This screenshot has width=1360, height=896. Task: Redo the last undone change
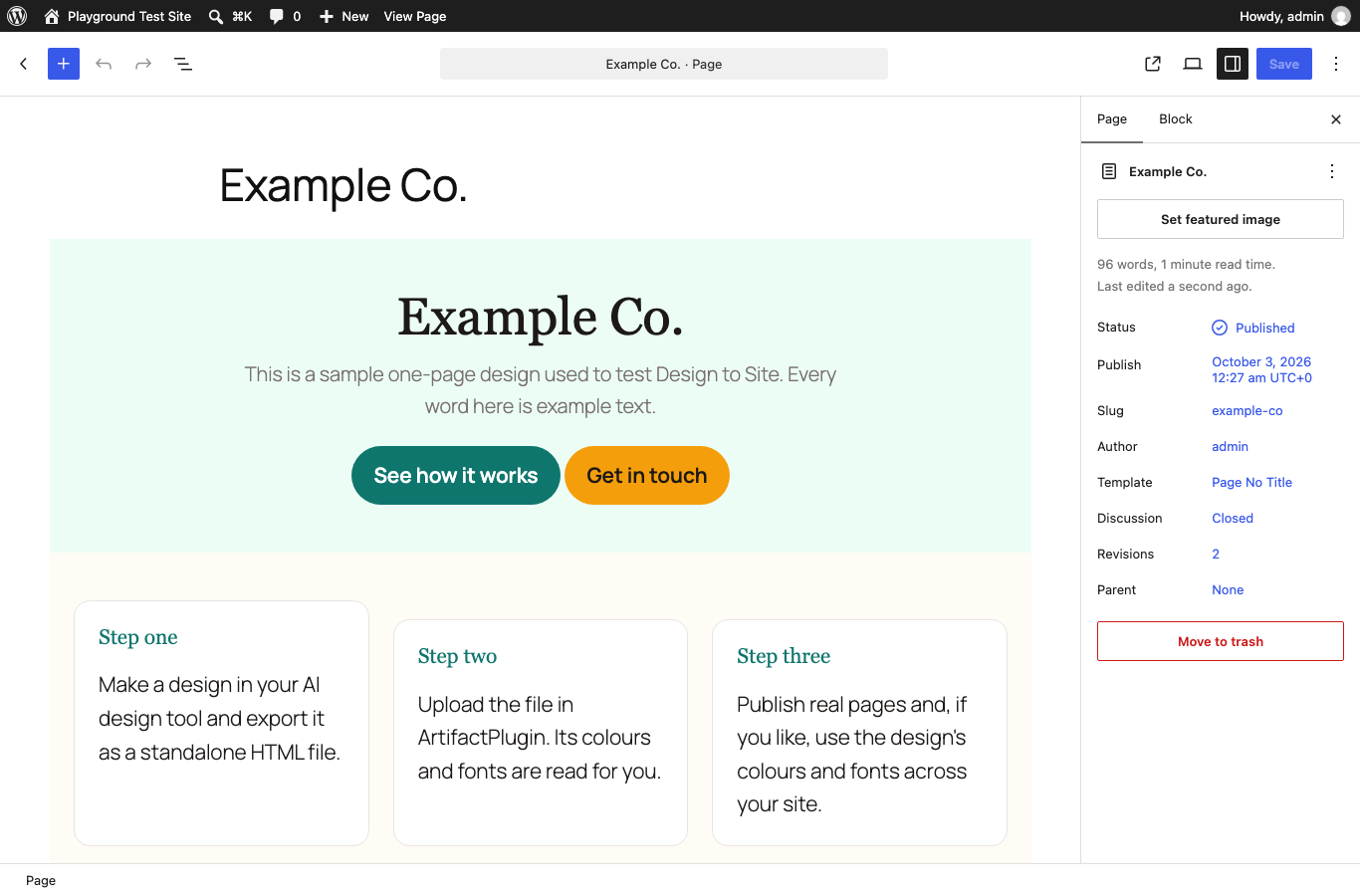(x=143, y=64)
